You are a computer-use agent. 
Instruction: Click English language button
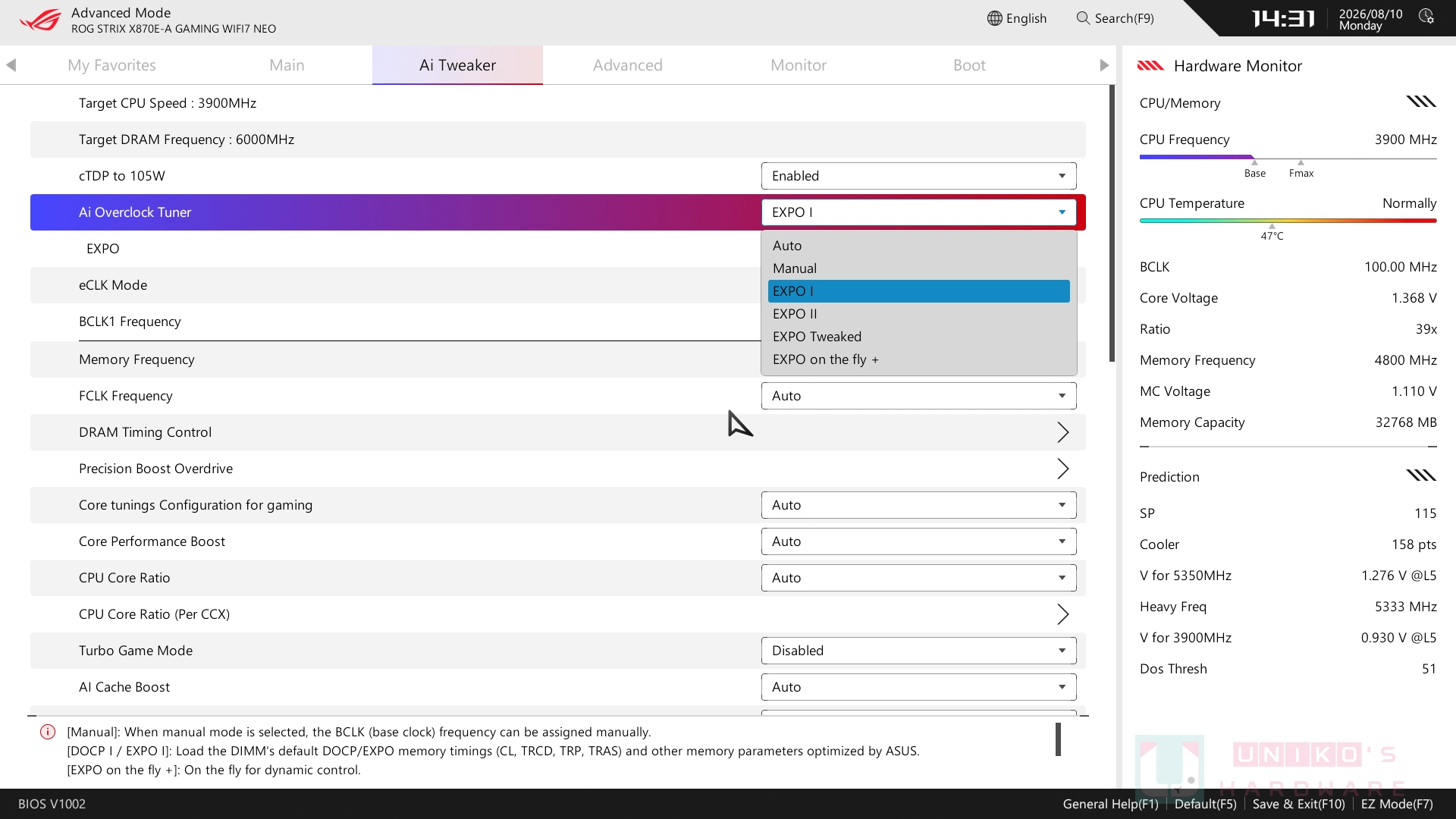[x=1017, y=18]
